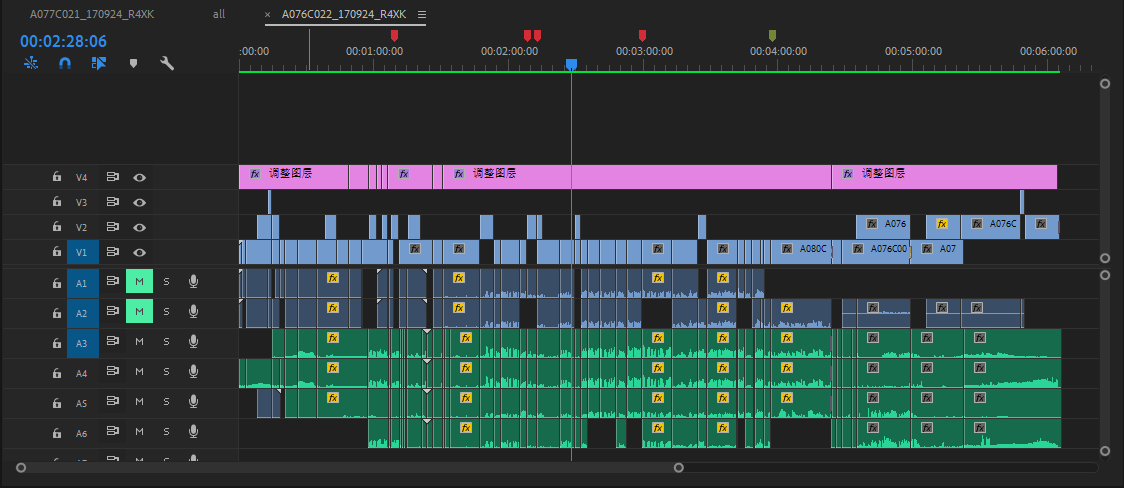Toggle nest sequence insert icon
Screen dimensions: 1124x488
(31, 63)
